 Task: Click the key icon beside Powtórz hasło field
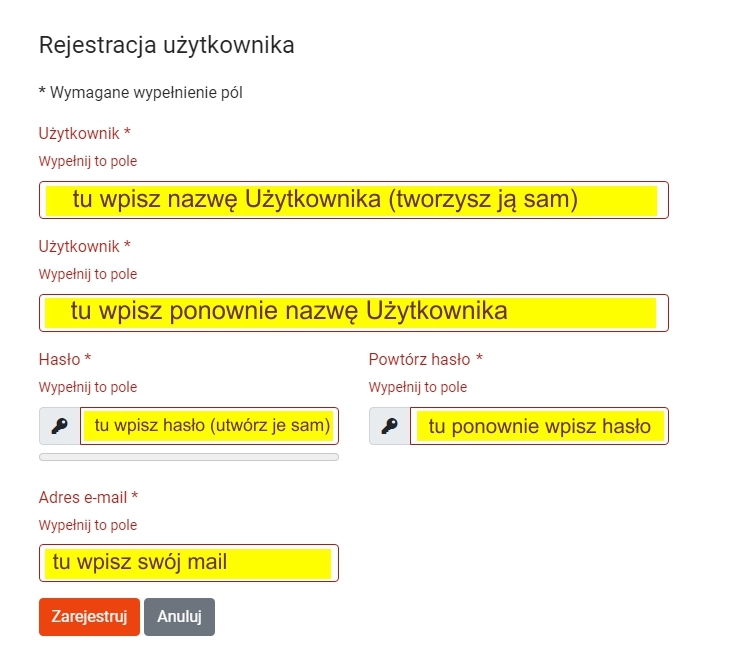390,426
